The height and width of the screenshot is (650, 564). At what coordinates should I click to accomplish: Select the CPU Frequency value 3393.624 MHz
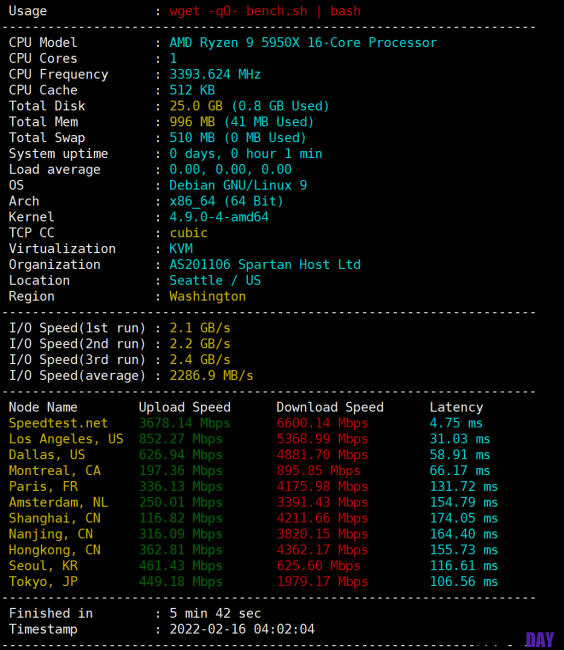[215, 75]
